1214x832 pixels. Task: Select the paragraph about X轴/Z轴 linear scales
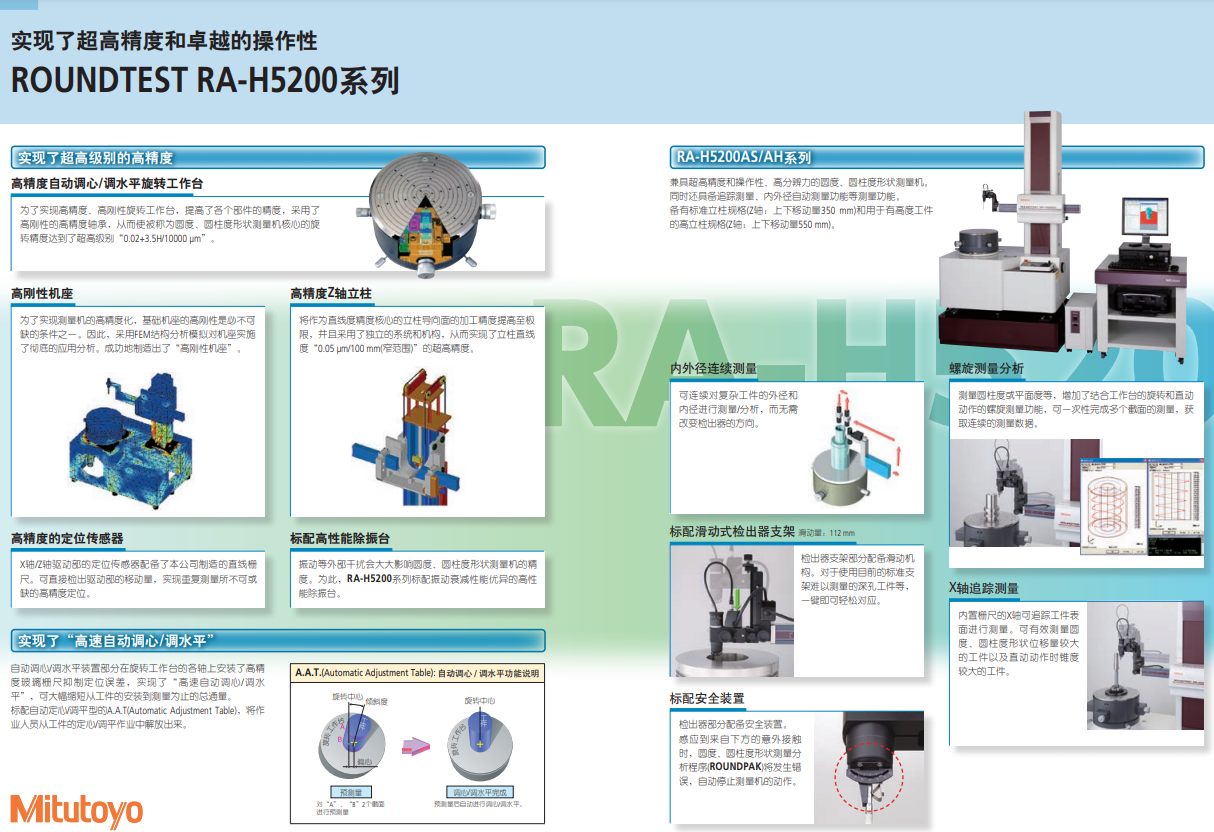pos(138,579)
